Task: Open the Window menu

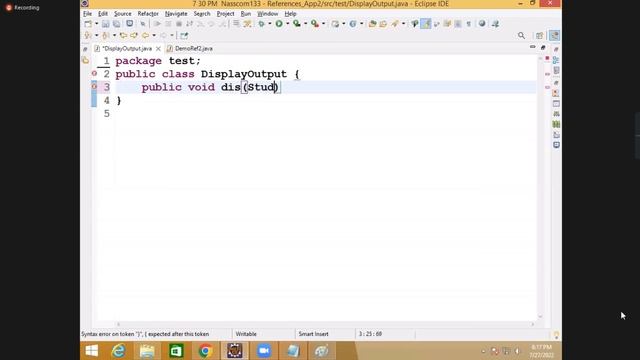Action: (267, 13)
